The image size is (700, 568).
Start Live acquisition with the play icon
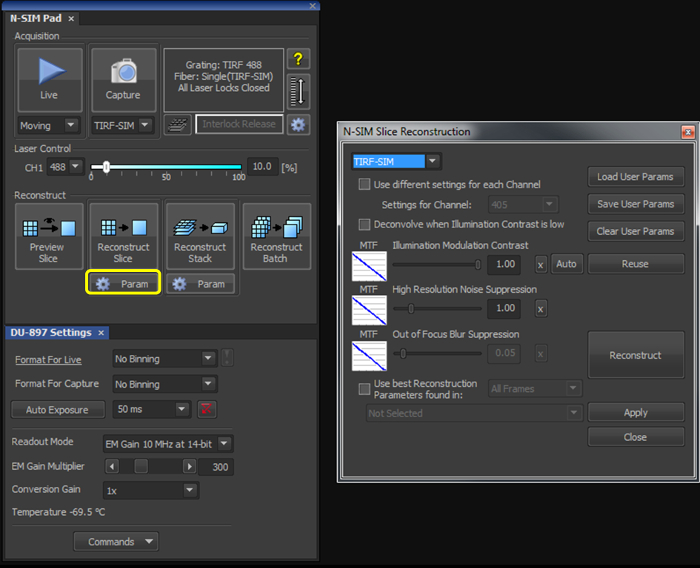48,72
